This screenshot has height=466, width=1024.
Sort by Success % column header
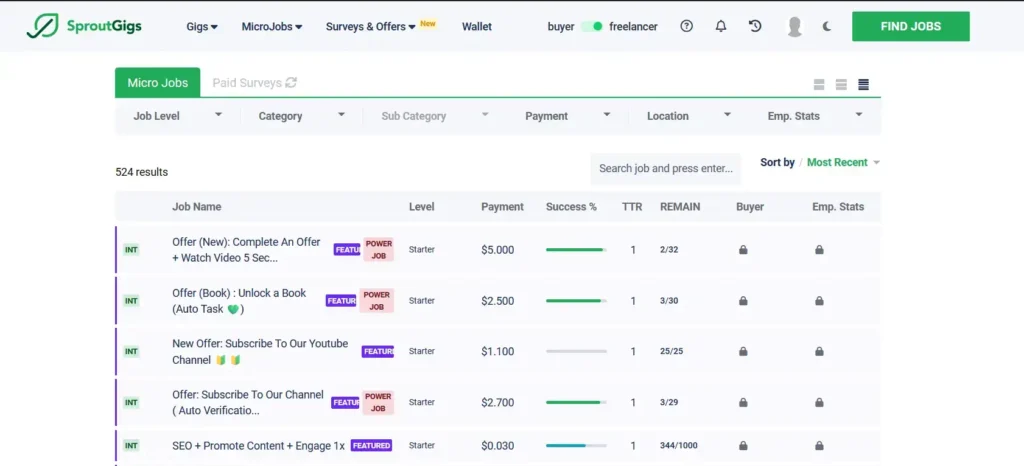pos(571,207)
